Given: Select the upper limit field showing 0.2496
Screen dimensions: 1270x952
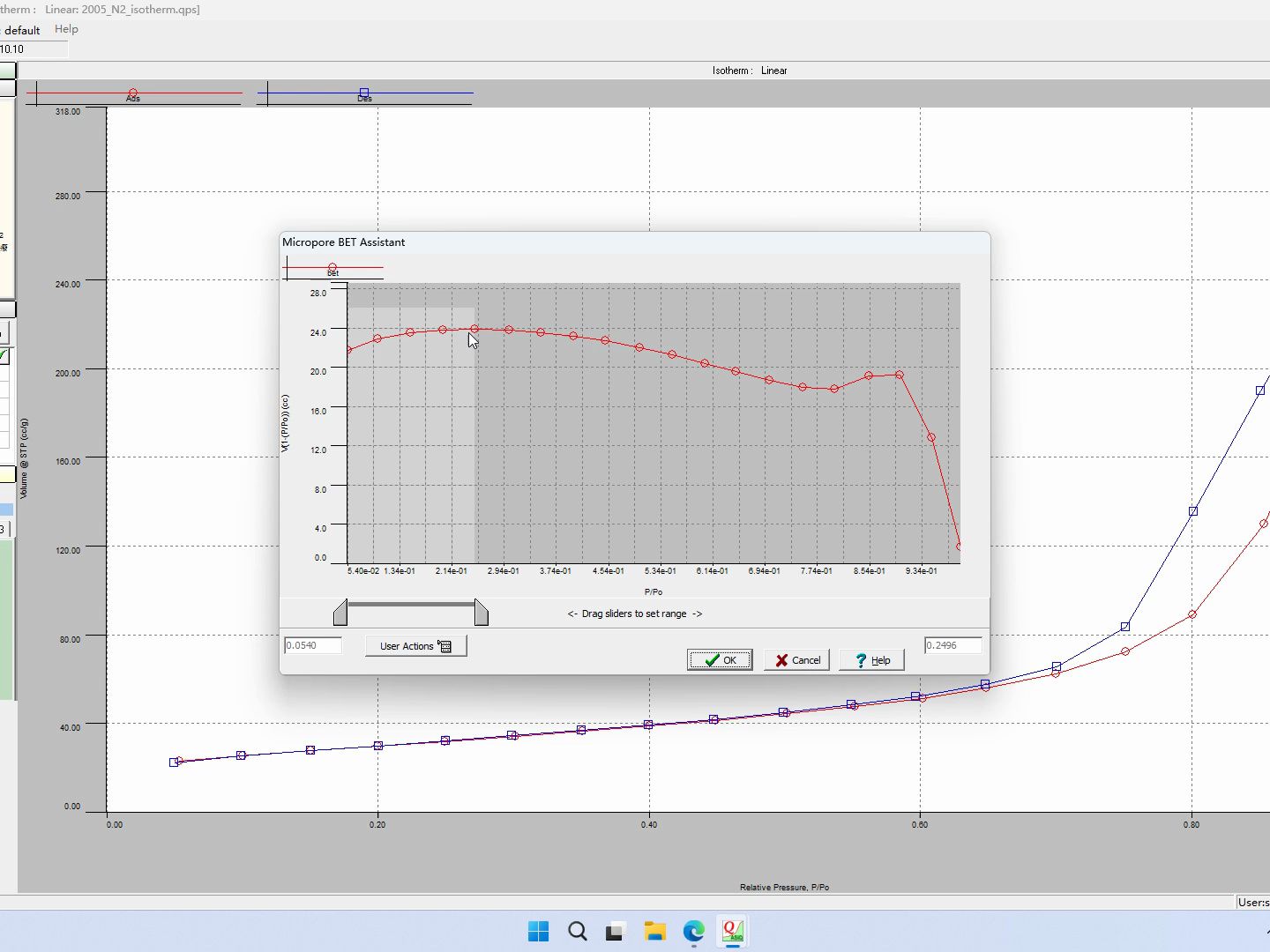Looking at the screenshot, I should pyautogui.click(x=952, y=645).
